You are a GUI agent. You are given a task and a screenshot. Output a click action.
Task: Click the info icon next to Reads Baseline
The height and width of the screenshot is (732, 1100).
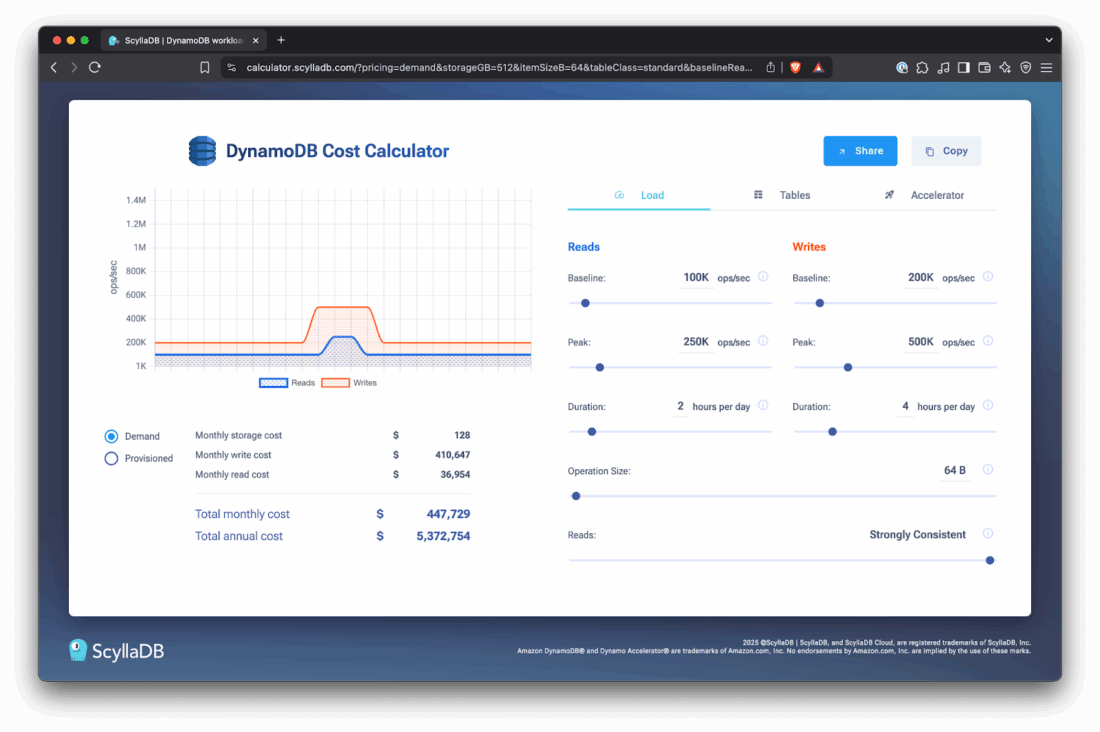click(x=763, y=277)
